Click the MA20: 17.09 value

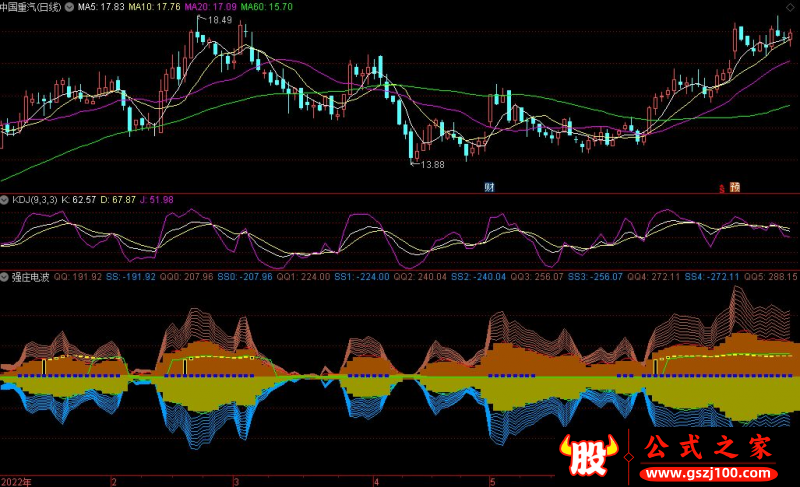[211, 7]
